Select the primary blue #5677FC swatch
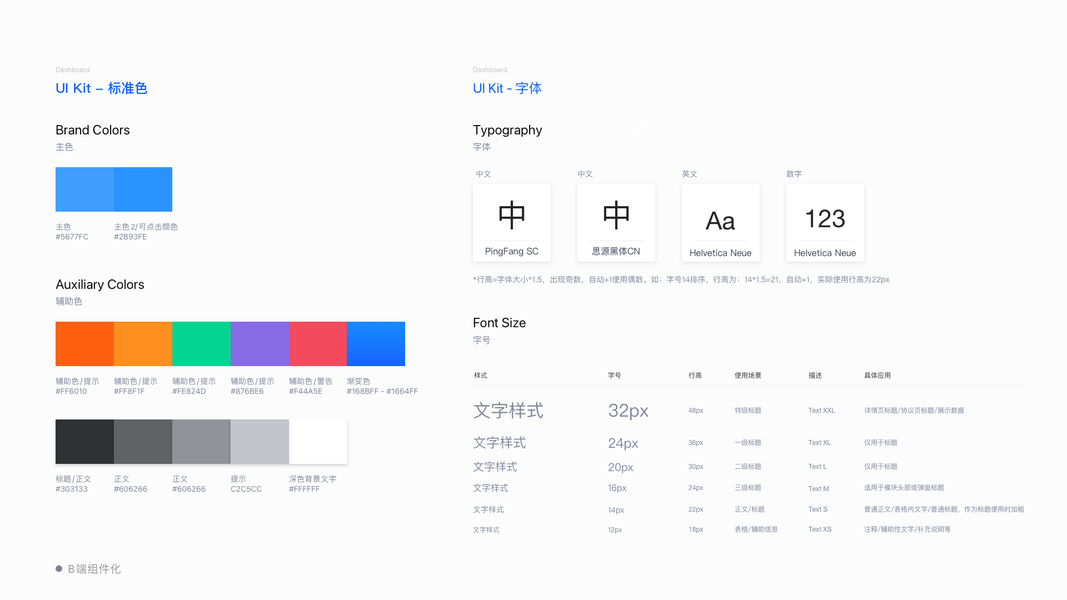This screenshot has width=1067, height=600. point(84,189)
